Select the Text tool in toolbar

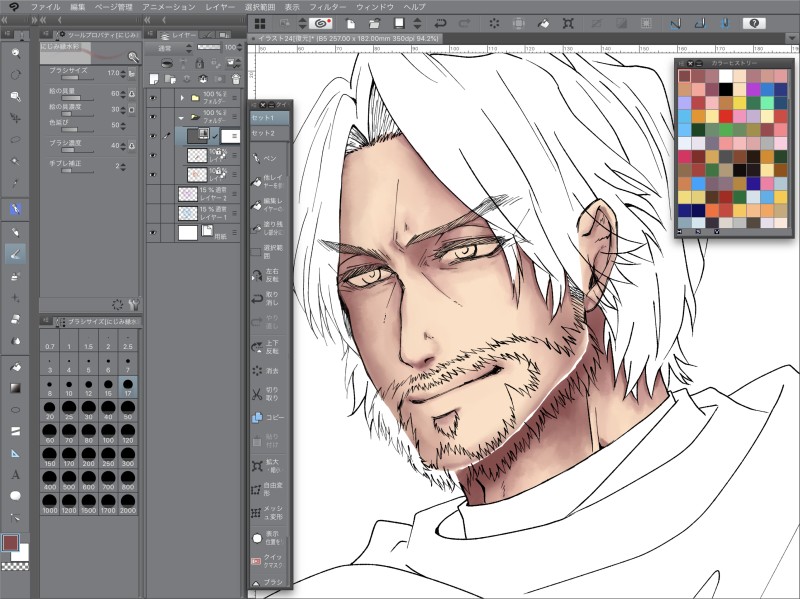click(16, 474)
